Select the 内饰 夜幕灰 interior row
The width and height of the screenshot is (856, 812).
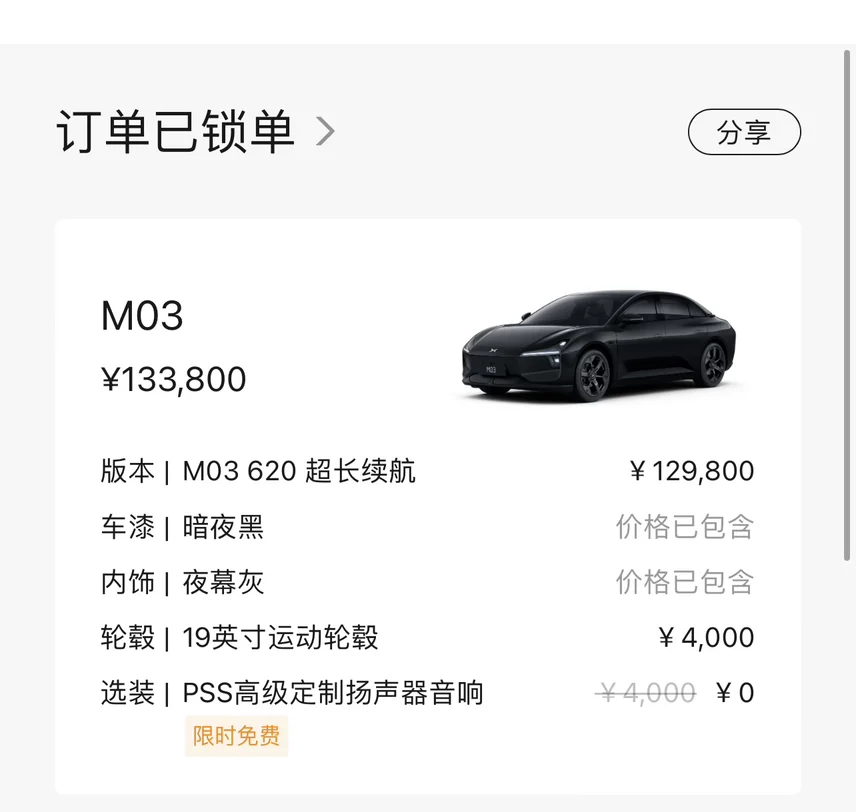(182, 582)
